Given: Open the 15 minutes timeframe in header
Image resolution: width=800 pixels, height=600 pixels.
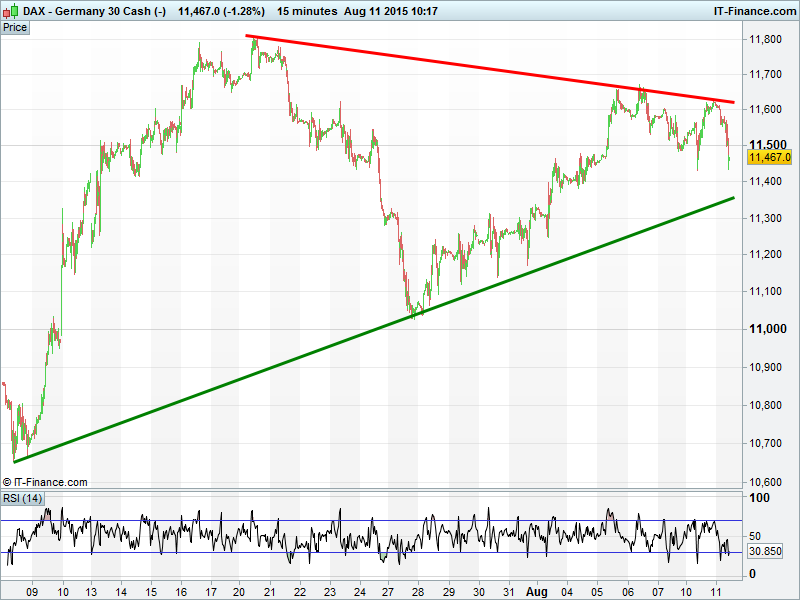Looking at the screenshot, I should coord(305,9).
